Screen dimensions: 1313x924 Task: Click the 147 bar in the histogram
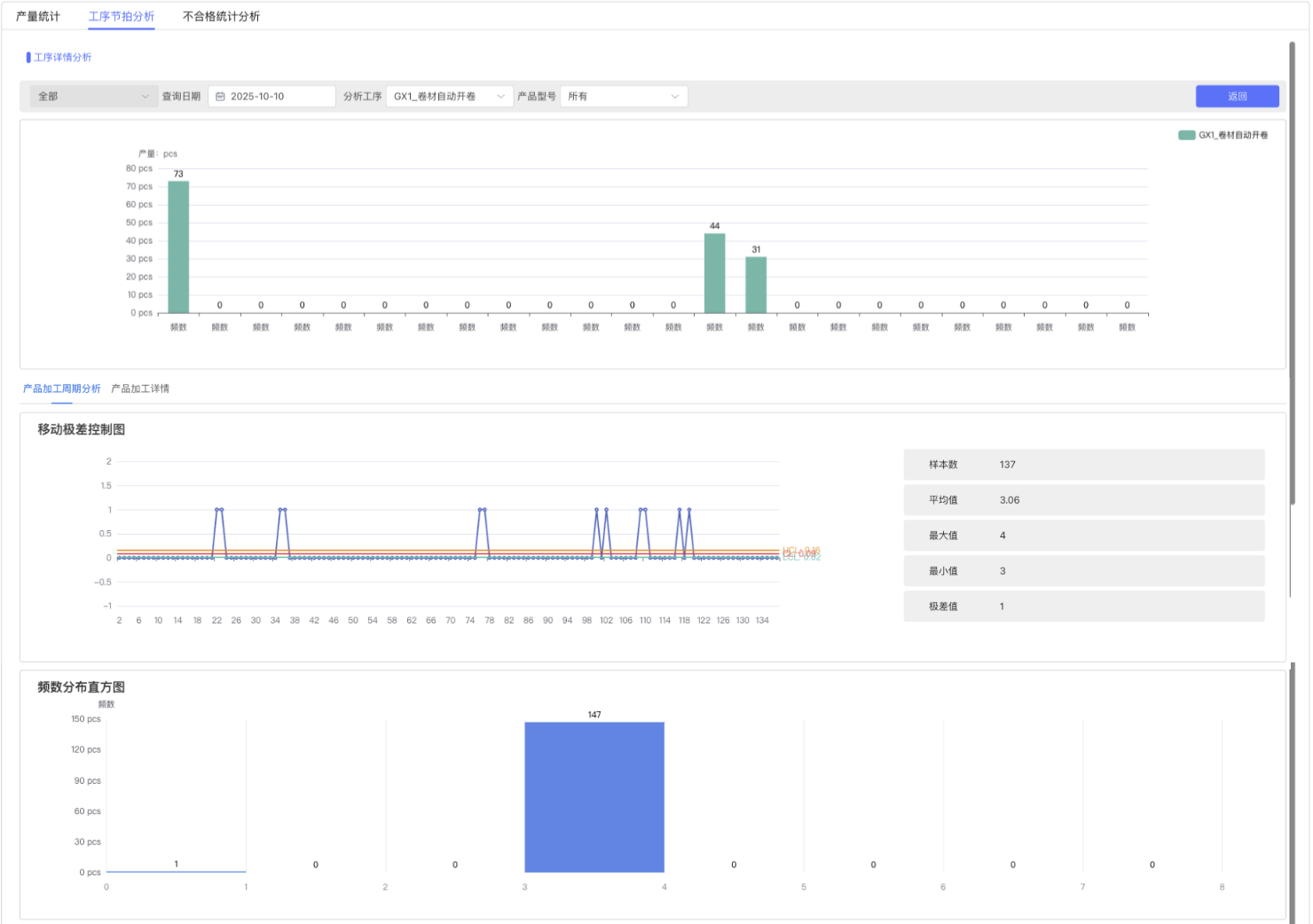(594, 796)
